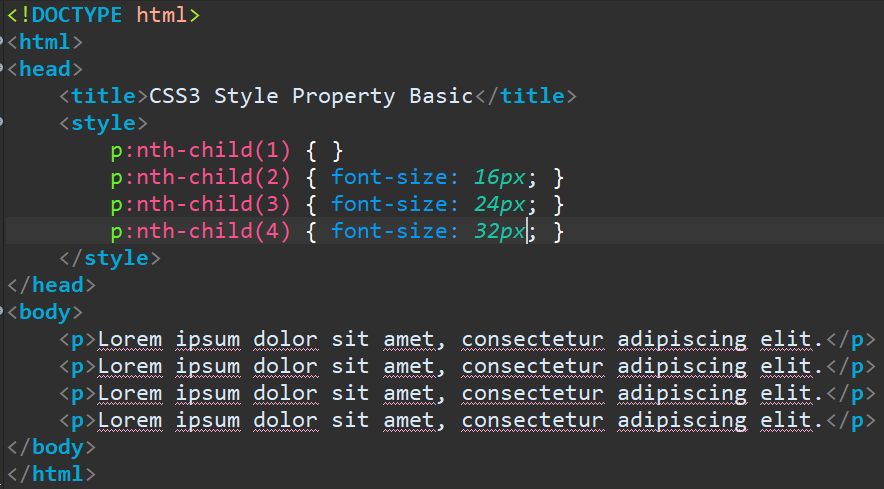This screenshot has height=489, width=884.
Task: Place cursor on the DOCTYPE keyword
Action: [77, 15]
